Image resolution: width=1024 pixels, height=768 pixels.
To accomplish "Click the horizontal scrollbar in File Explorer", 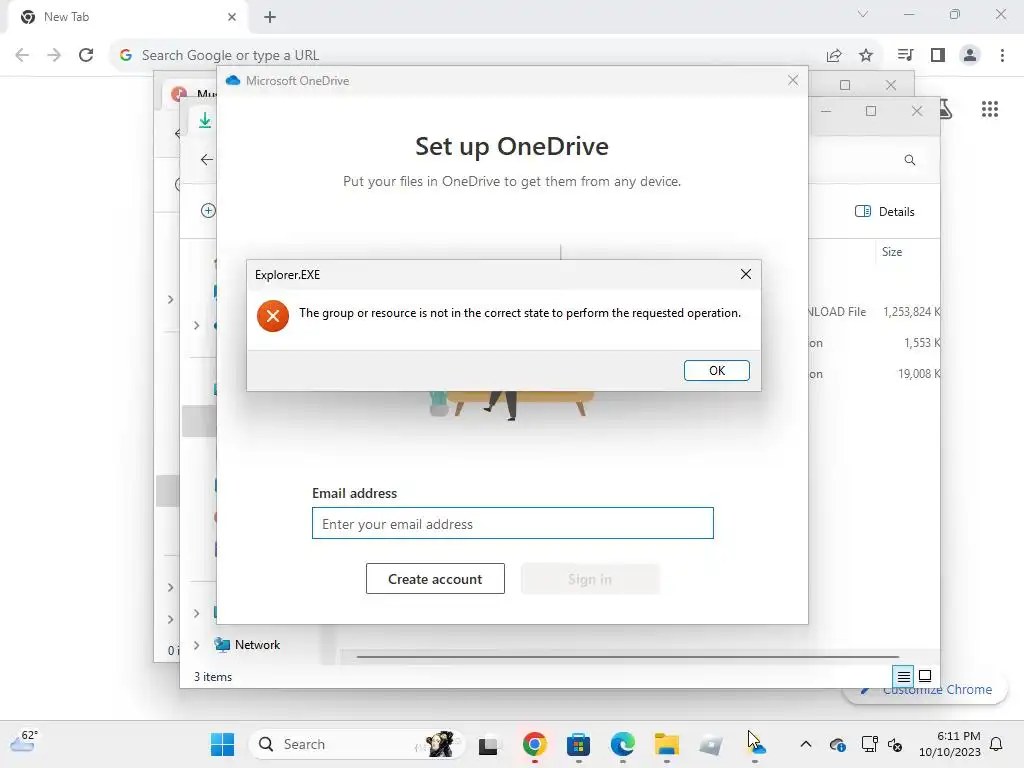I will pyautogui.click(x=628, y=656).
